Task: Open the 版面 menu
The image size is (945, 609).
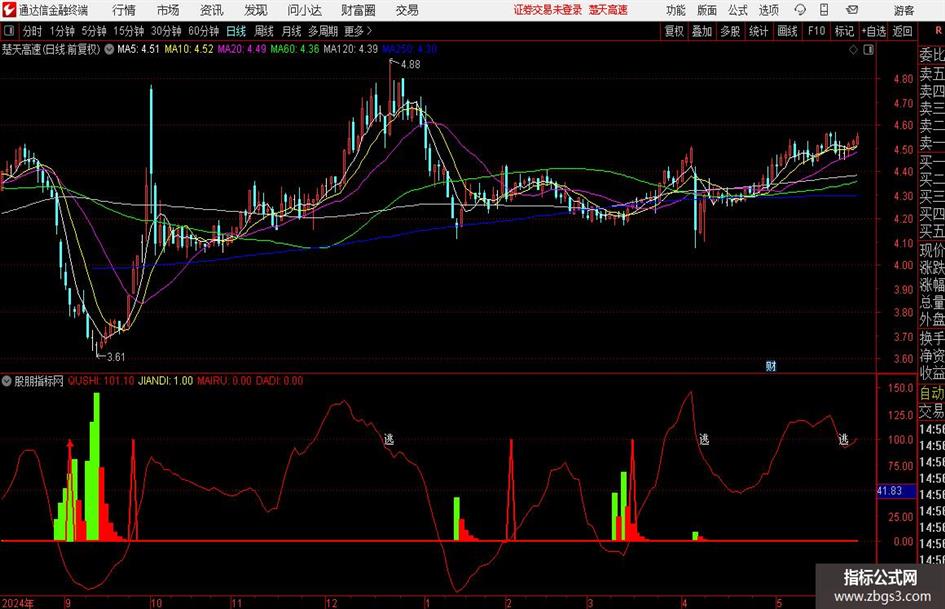Action: 707,10
